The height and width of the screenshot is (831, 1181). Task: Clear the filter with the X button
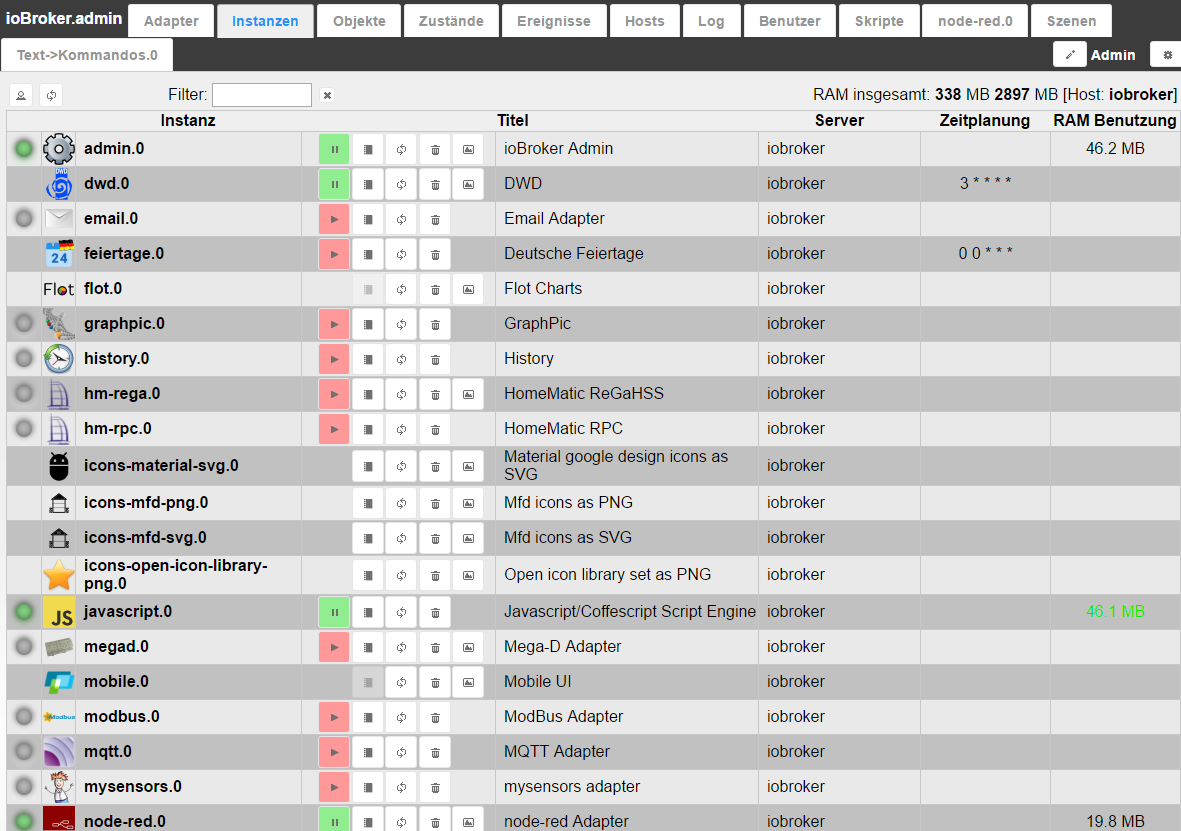[x=327, y=95]
